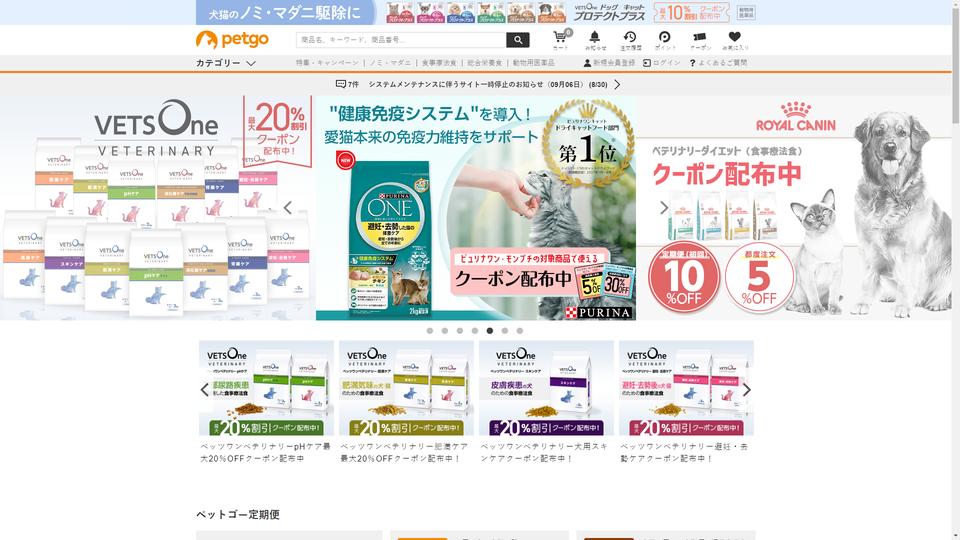This screenshot has width=960, height=540.
Task: Open the 犬用スキンケア Vets One card image
Action: (546, 388)
